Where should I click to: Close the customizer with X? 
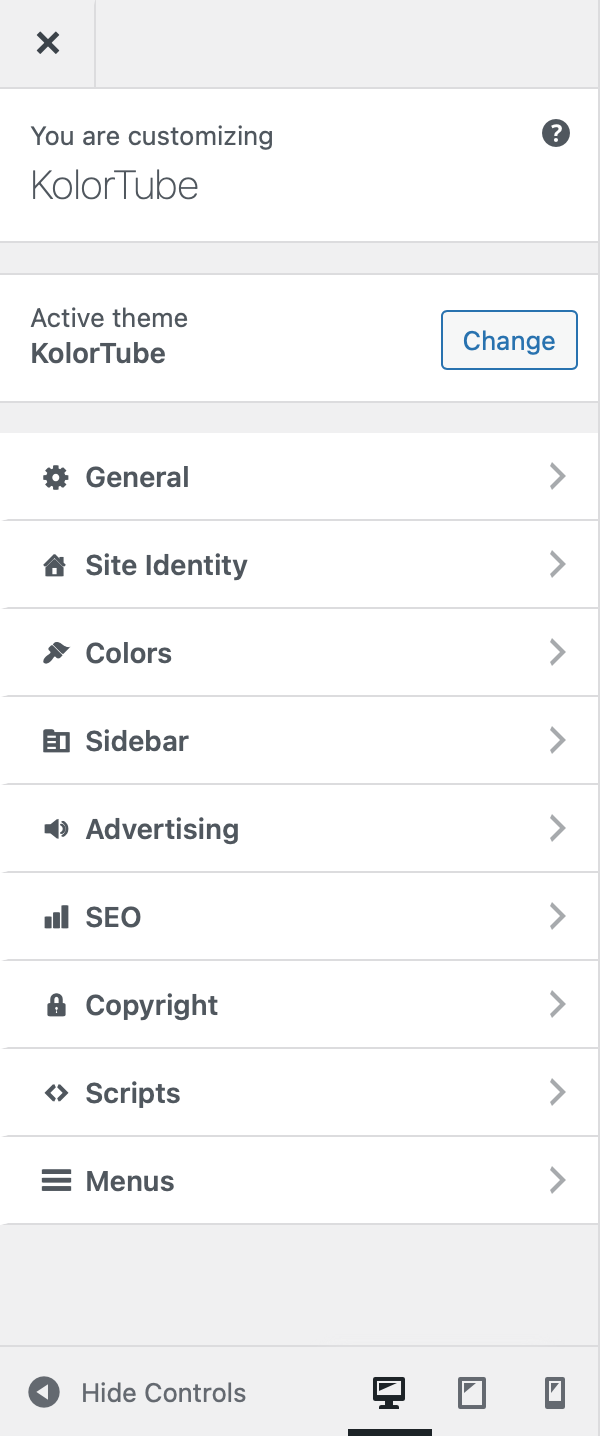[x=47, y=43]
